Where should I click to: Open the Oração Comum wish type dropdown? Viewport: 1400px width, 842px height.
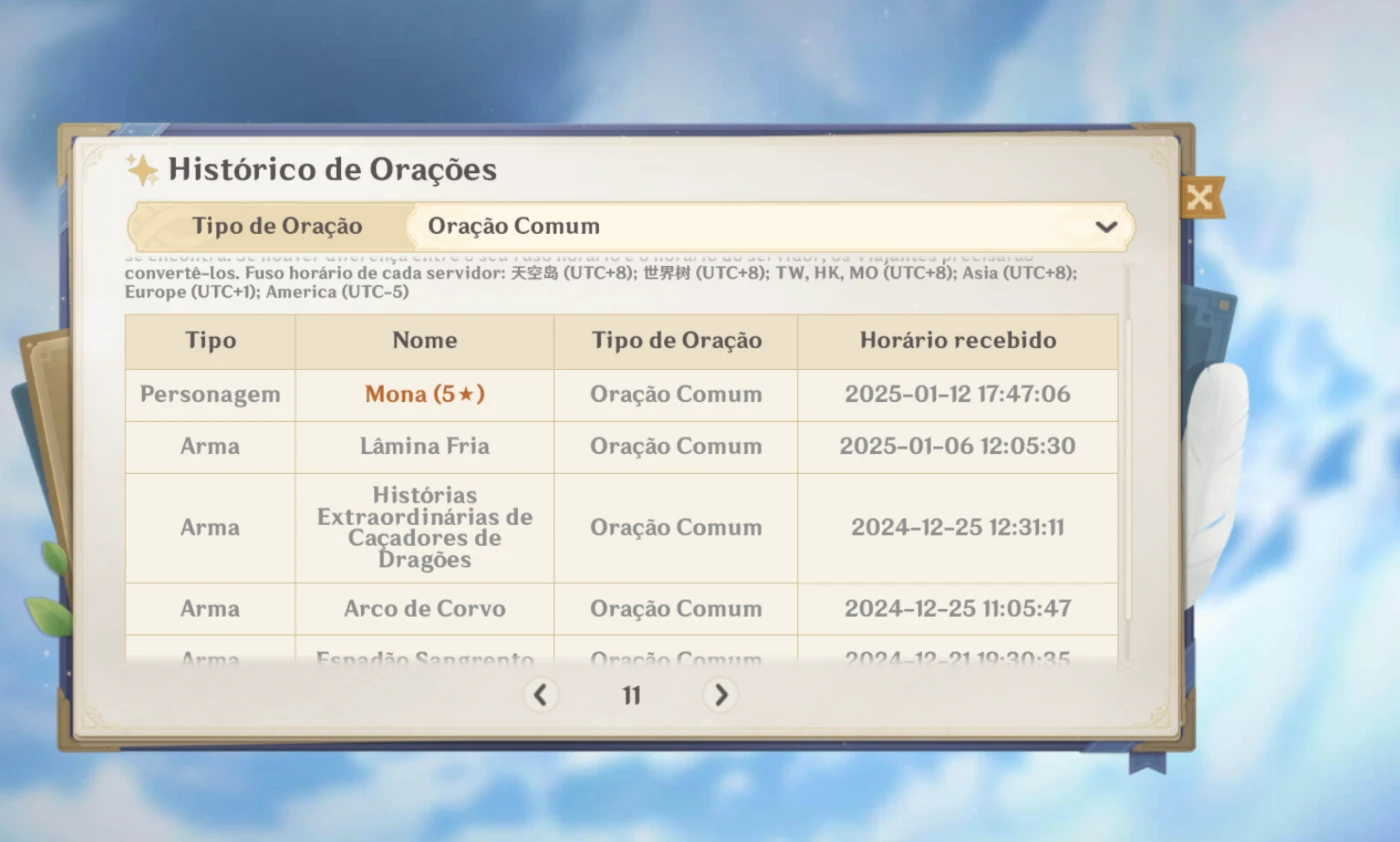coord(770,226)
